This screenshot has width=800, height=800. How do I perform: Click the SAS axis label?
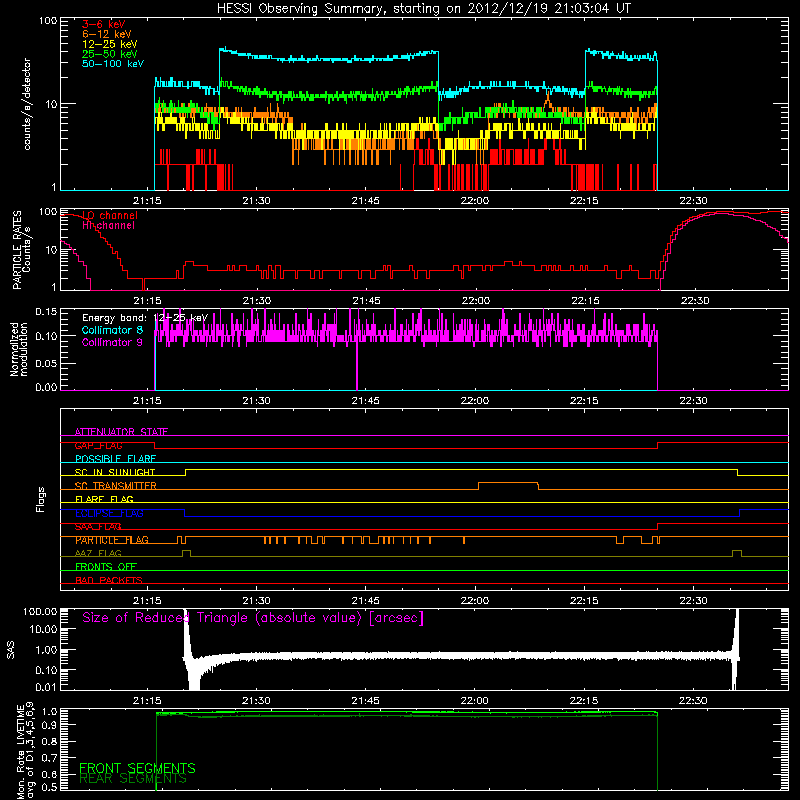pos(11,650)
